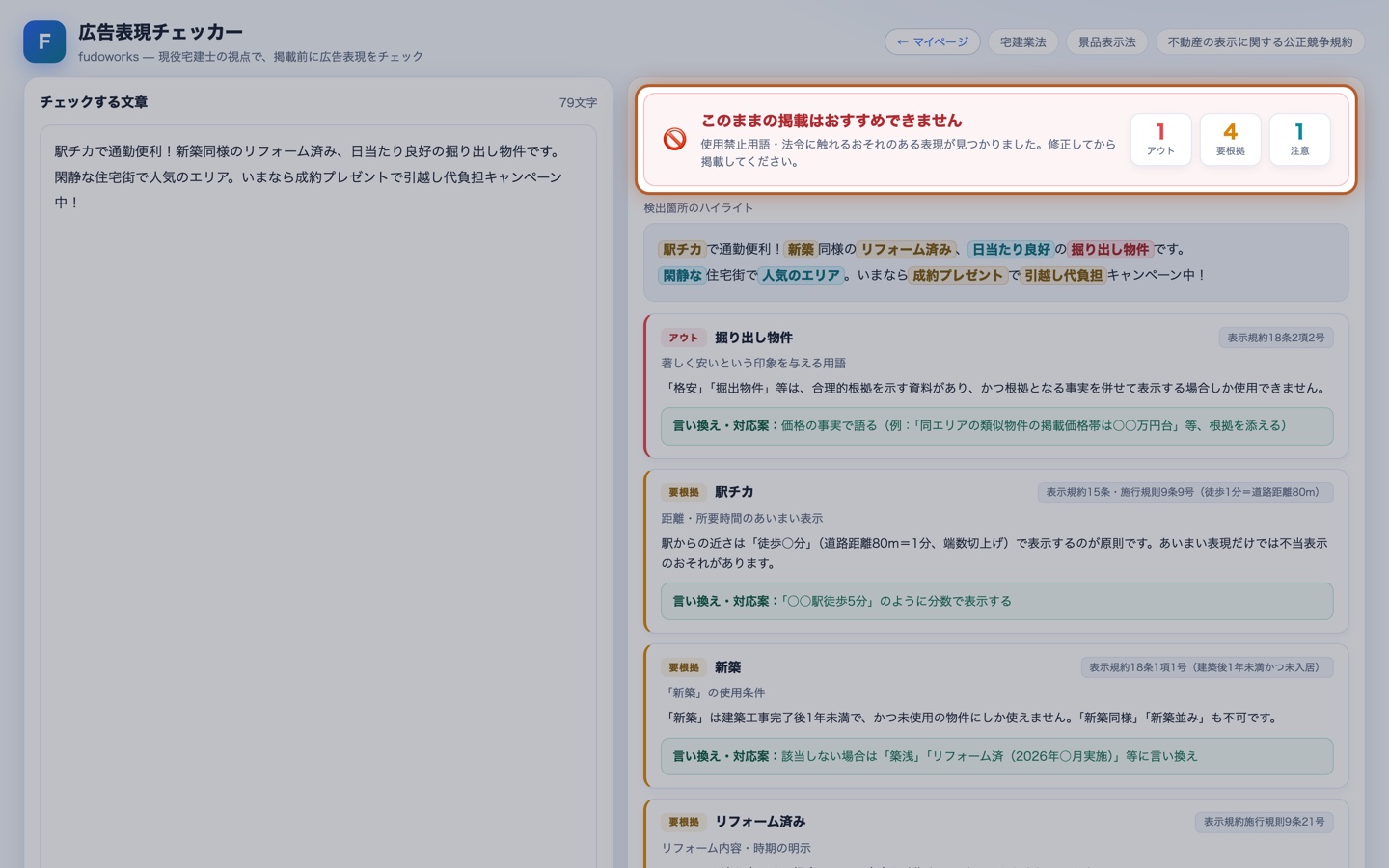Image resolution: width=1389 pixels, height=868 pixels.
Task: Click the 駅チカ rewording suggestion about 徒歩5分
Action: click(996, 601)
